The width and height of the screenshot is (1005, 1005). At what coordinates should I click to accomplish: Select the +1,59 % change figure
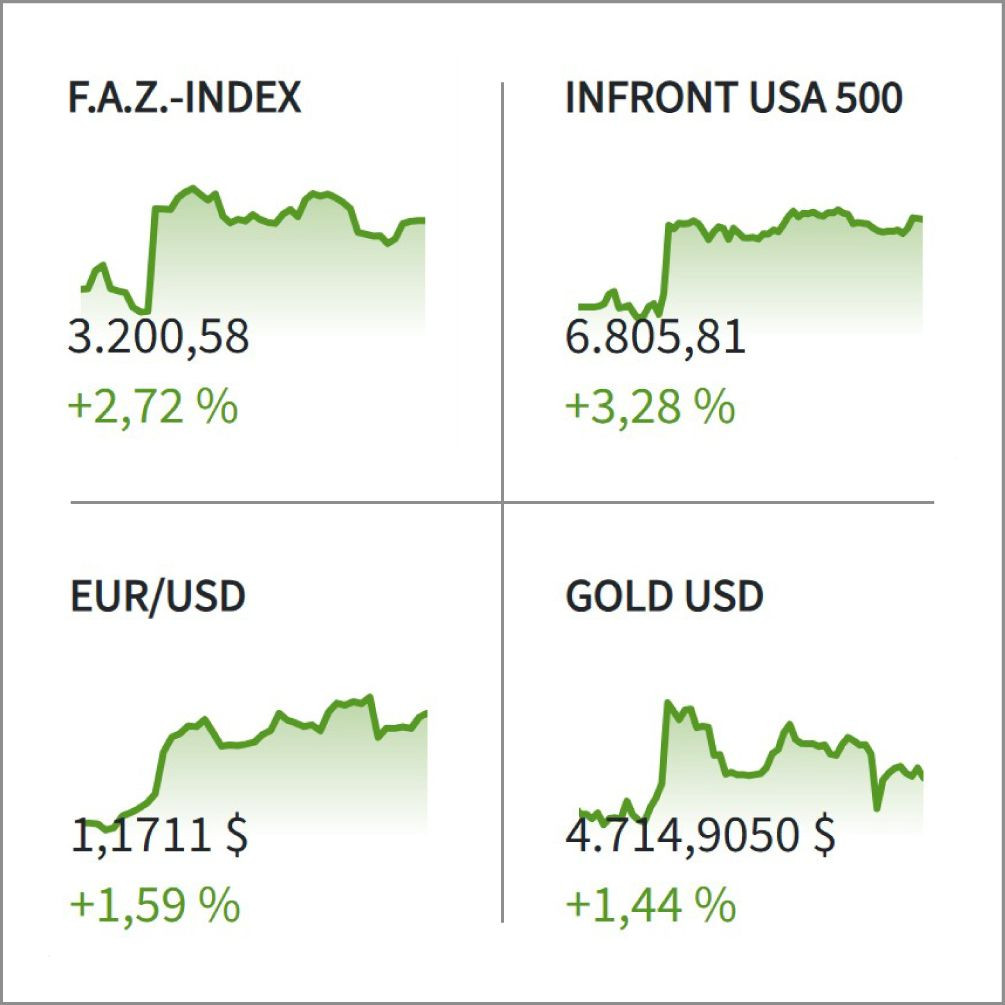tap(154, 905)
